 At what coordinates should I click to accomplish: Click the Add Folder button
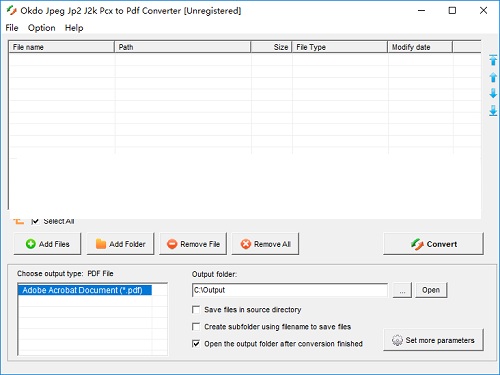point(120,244)
